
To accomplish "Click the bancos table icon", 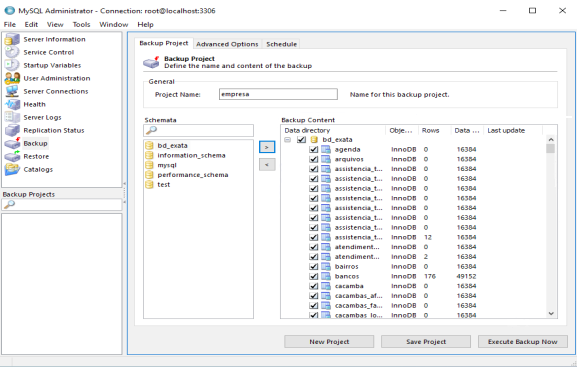I will tap(326, 276).
